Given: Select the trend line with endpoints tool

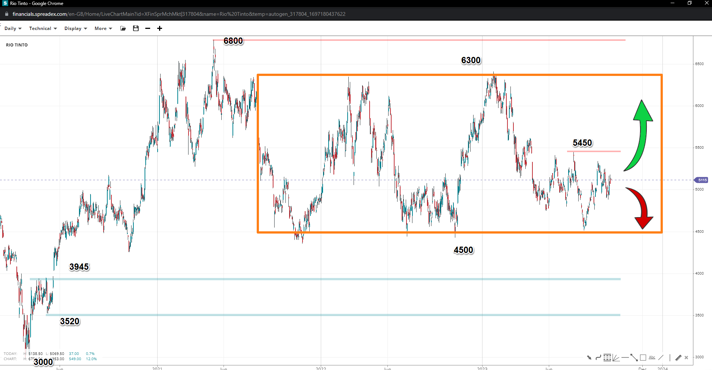Looking at the screenshot, I should (x=634, y=357).
